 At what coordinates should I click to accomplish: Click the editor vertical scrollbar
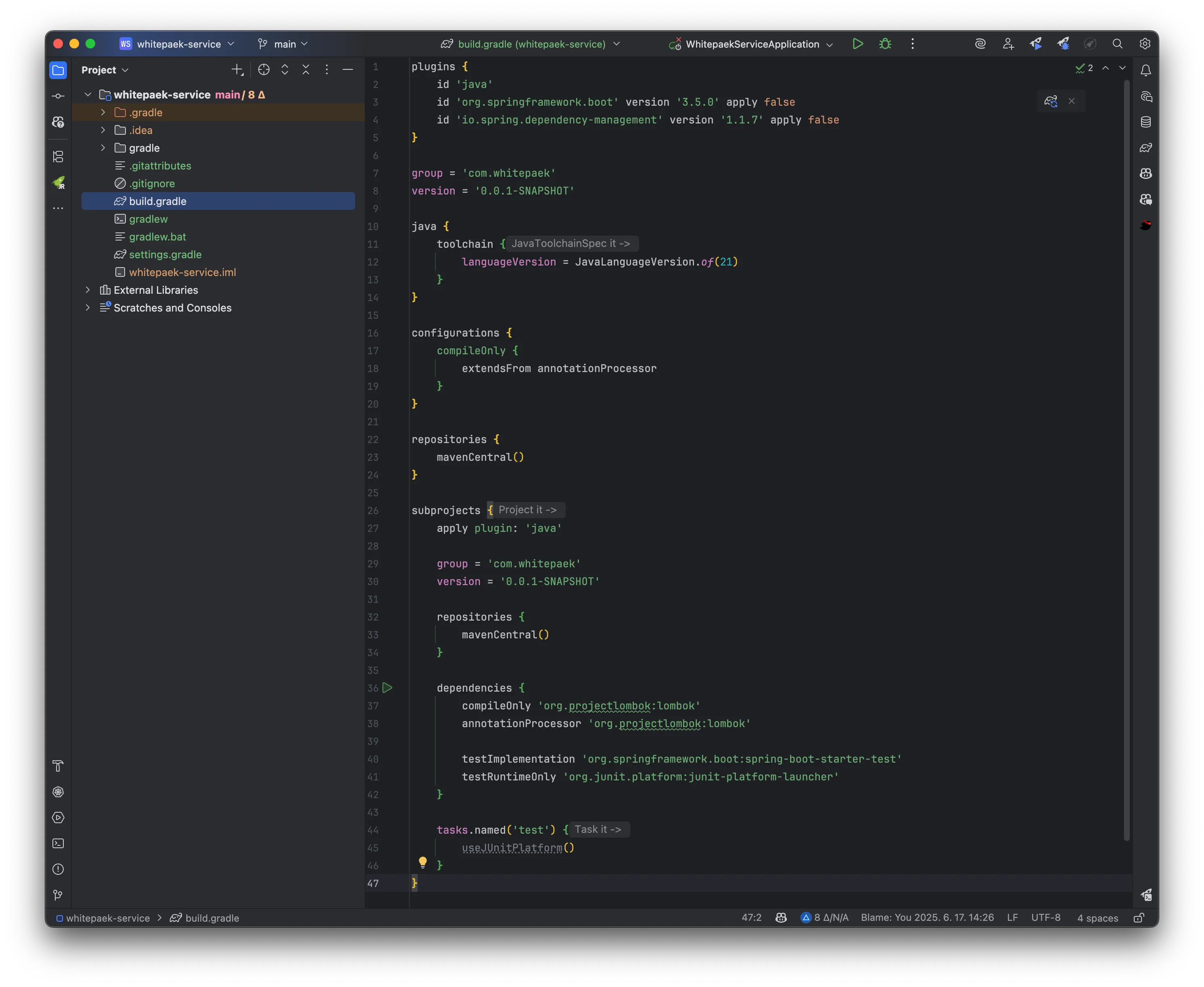click(x=1126, y=460)
